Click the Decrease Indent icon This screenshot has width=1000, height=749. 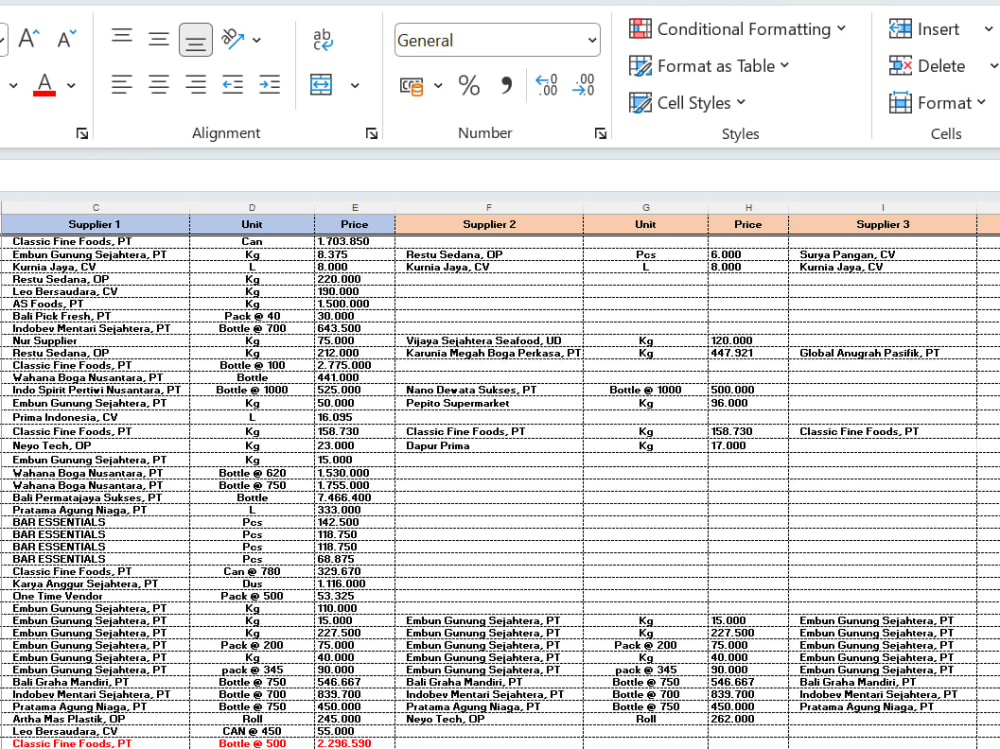pyautogui.click(x=233, y=84)
